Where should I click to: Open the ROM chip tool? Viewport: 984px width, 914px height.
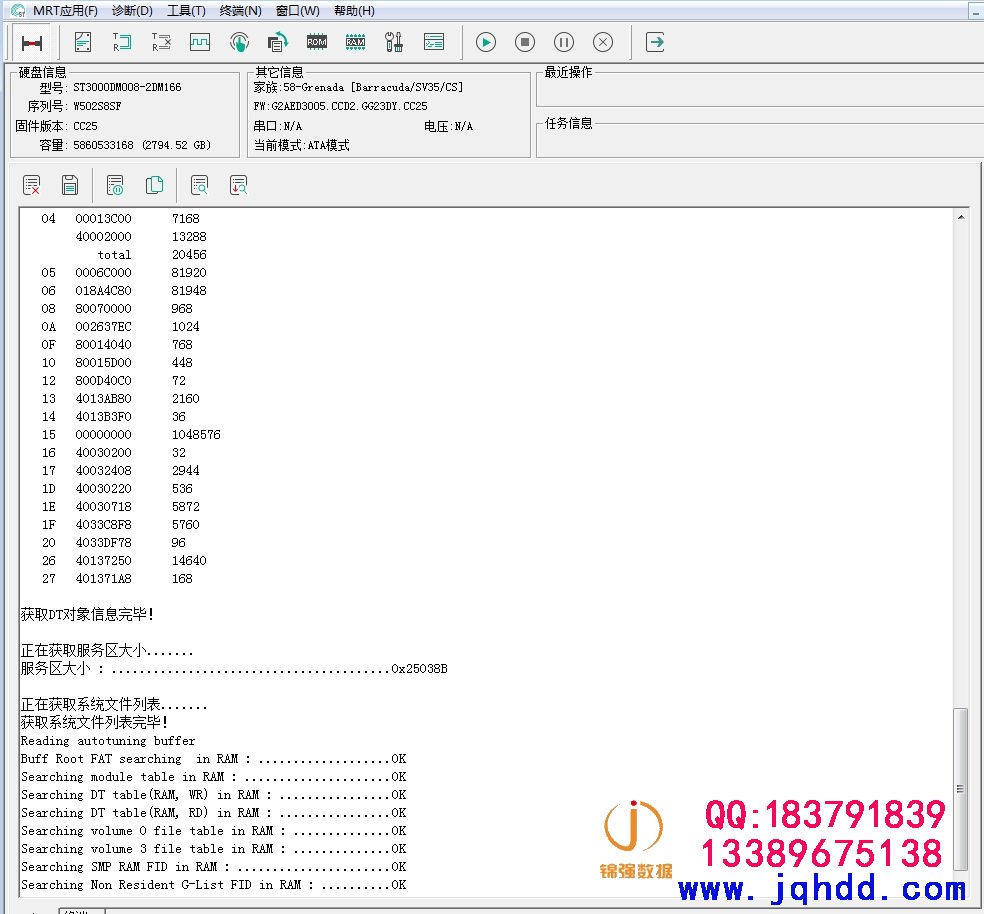point(317,42)
